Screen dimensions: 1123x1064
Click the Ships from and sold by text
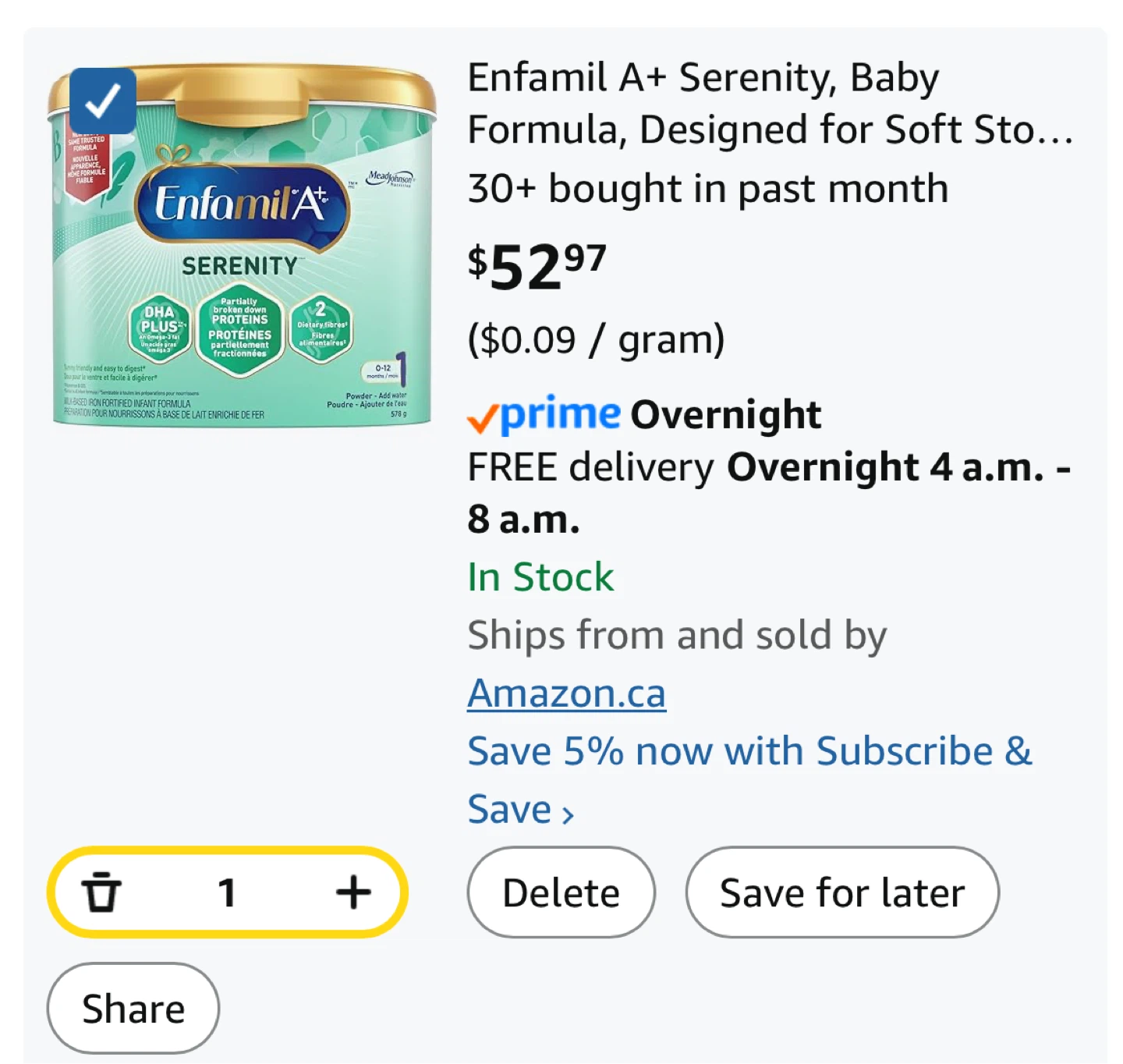tap(677, 635)
